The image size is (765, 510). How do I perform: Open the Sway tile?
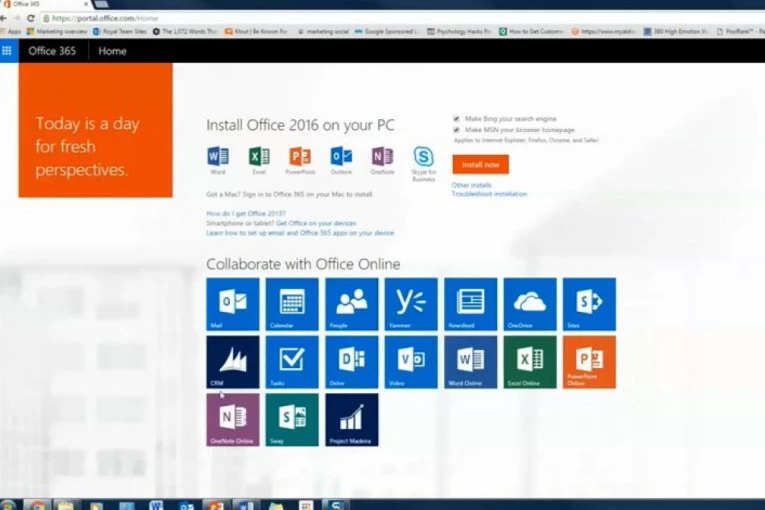[x=292, y=419]
